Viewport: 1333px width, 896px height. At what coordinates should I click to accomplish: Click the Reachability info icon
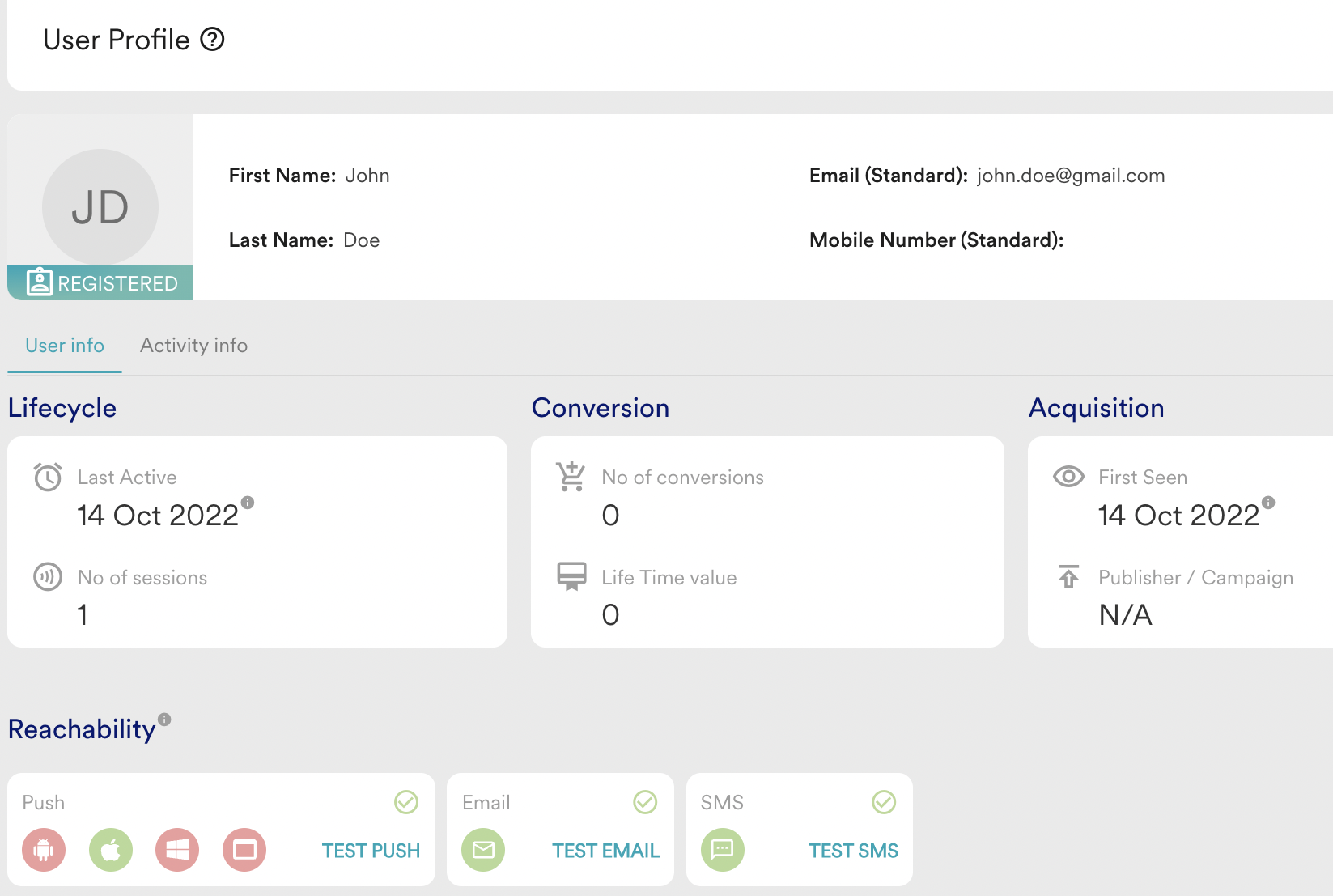click(164, 720)
